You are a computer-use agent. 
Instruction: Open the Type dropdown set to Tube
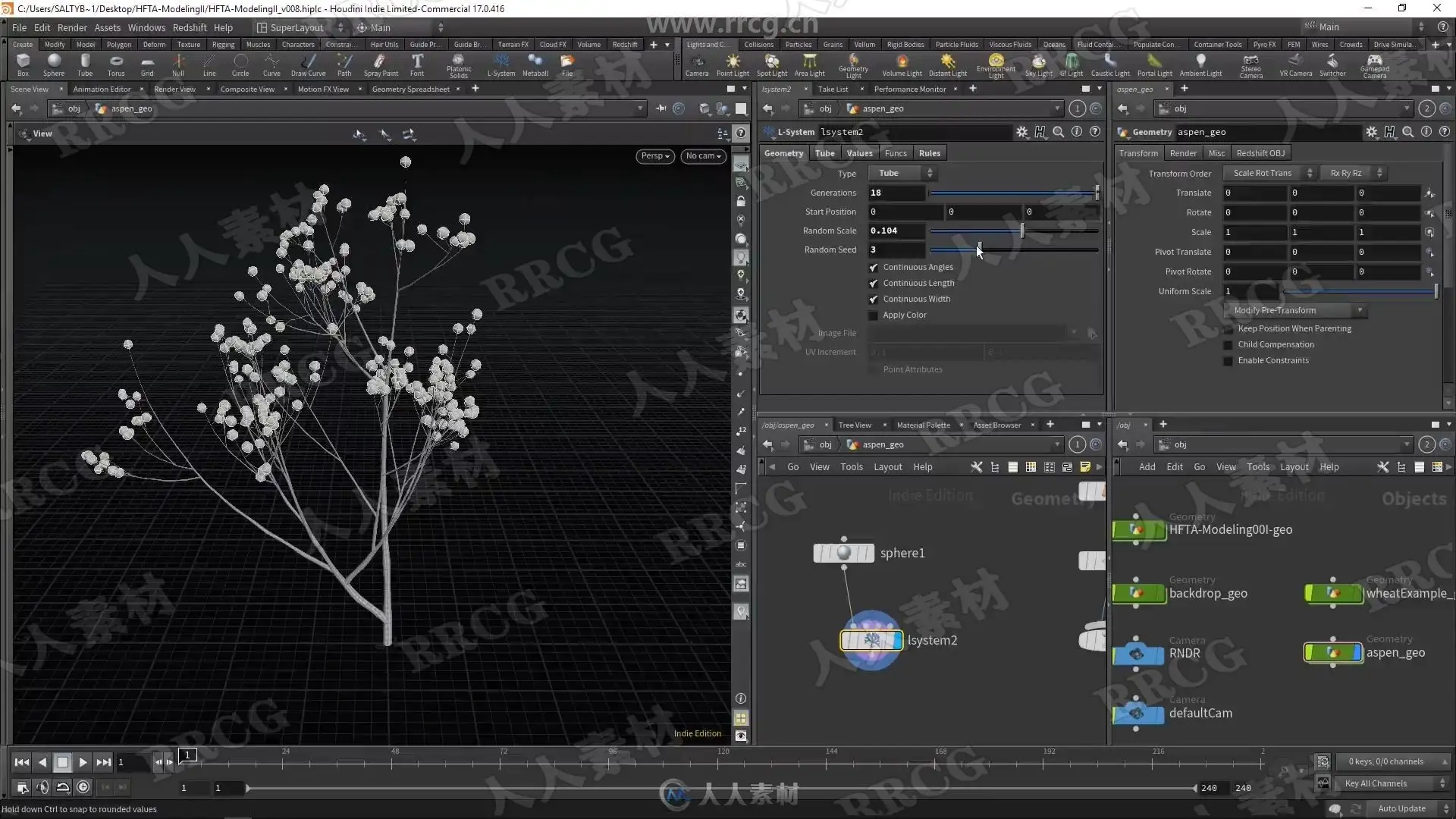pos(901,174)
